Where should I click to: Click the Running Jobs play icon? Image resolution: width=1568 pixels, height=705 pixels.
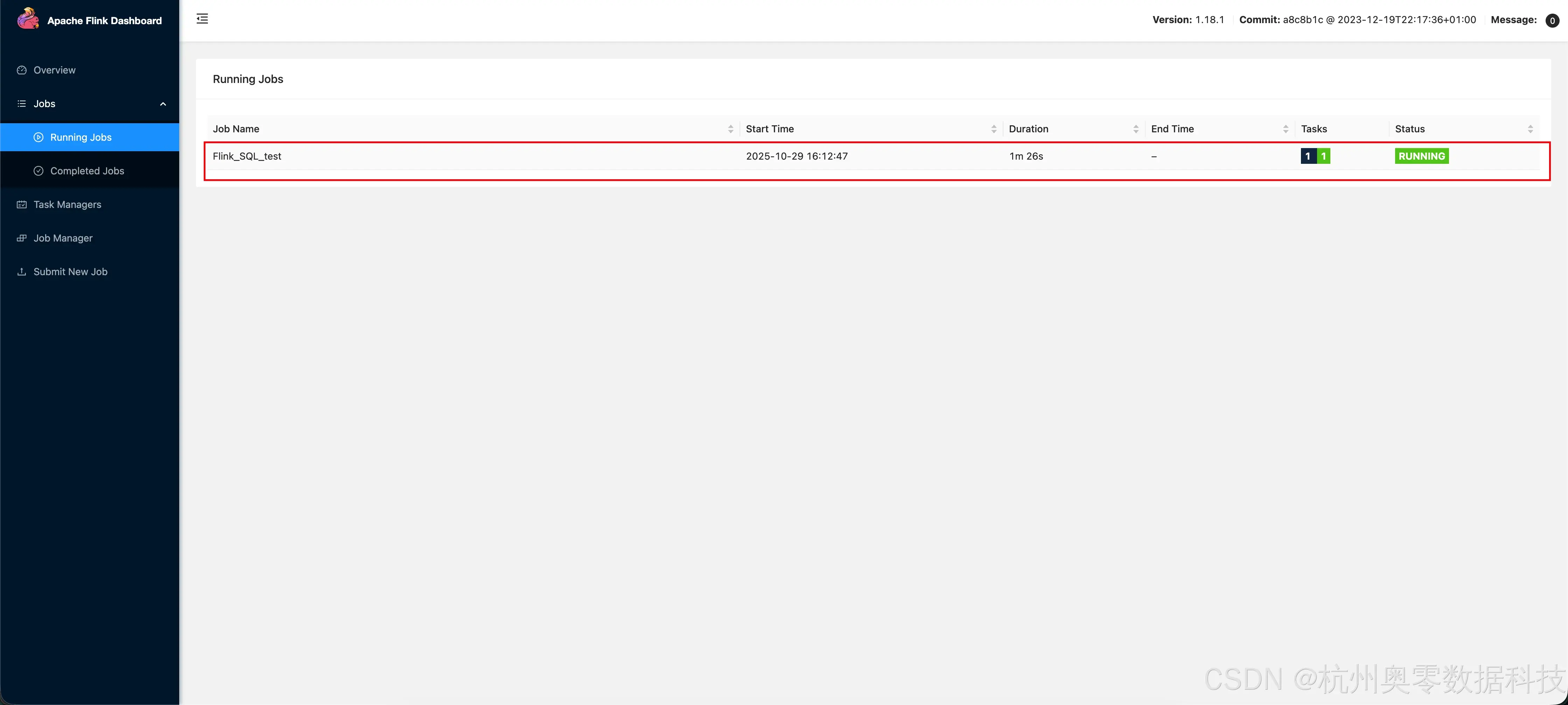tap(38, 138)
